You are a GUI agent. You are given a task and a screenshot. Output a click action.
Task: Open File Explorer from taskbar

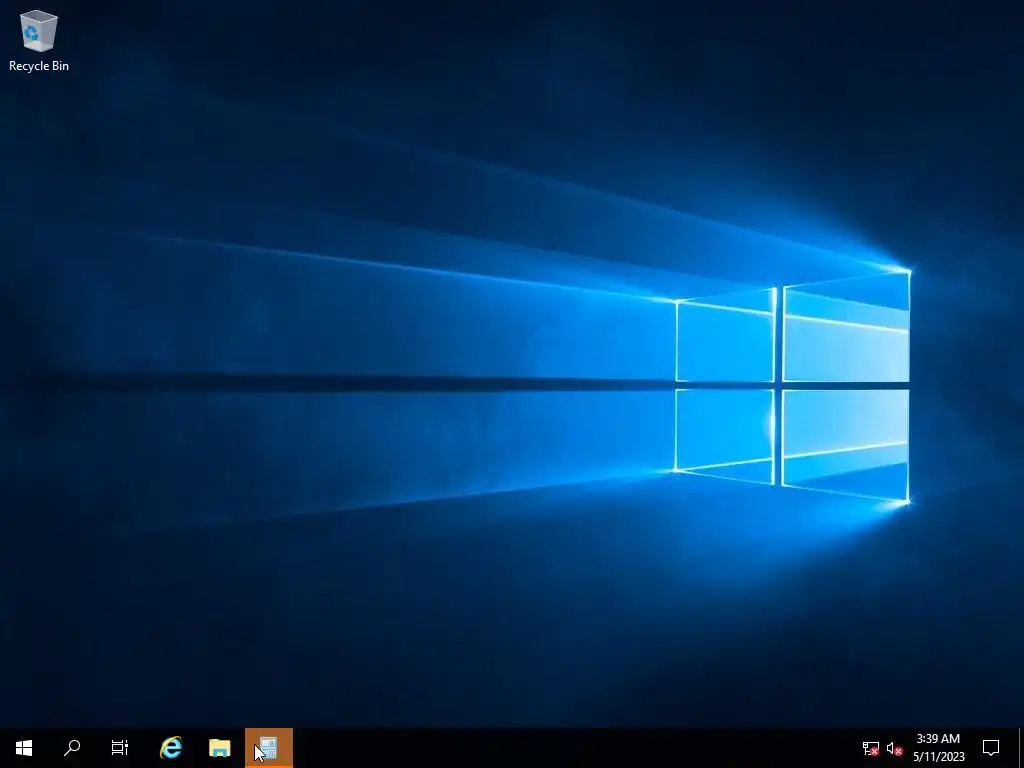point(219,748)
